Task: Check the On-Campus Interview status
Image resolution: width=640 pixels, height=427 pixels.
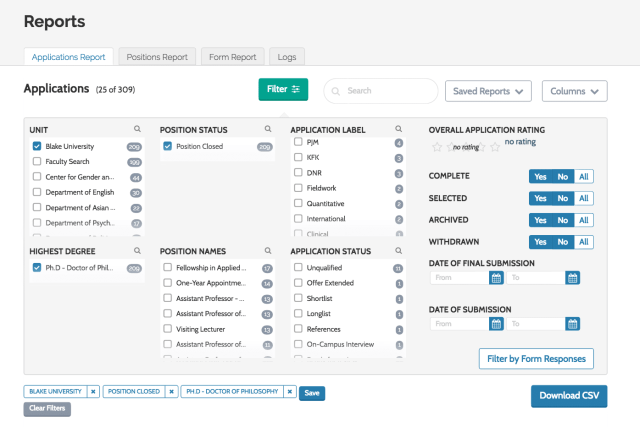Action: tap(298, 344)
